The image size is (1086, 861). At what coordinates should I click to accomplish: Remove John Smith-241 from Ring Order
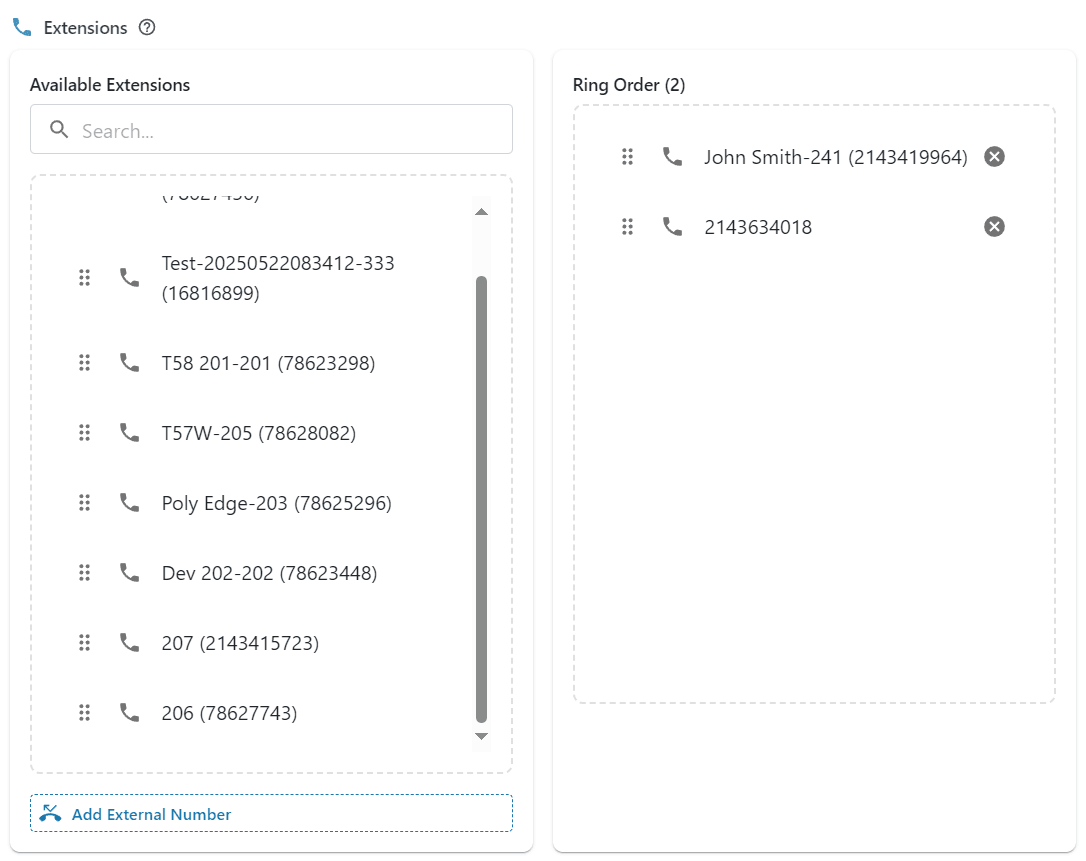[994, 157]
